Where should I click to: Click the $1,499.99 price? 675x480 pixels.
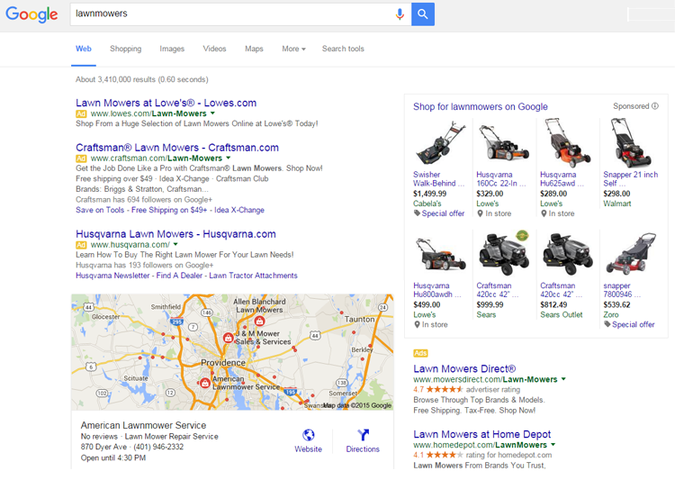(430, 194)
